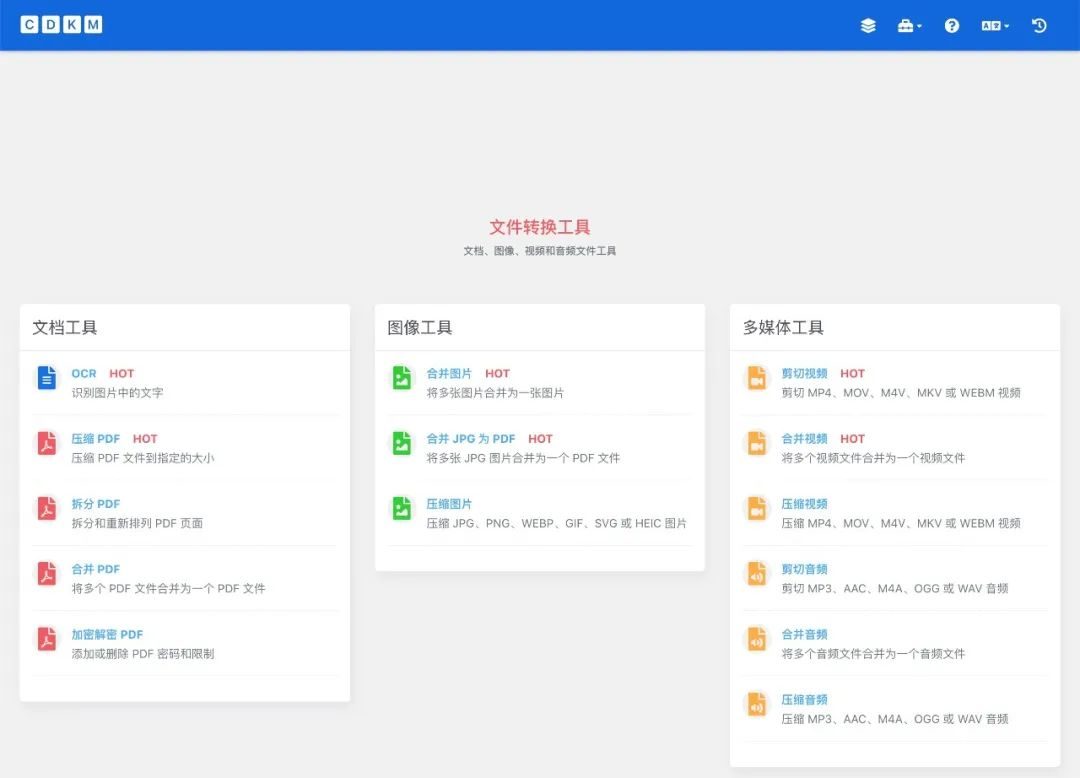Click the 图像工具 panel header
This screenshot has width=1080, height=778.
pyautogui.click(x=418, y=327)
